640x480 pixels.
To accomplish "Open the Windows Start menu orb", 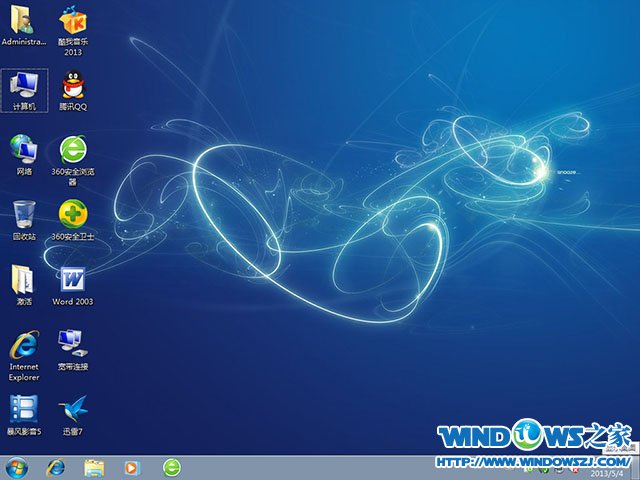I will [x=17, y=468].
